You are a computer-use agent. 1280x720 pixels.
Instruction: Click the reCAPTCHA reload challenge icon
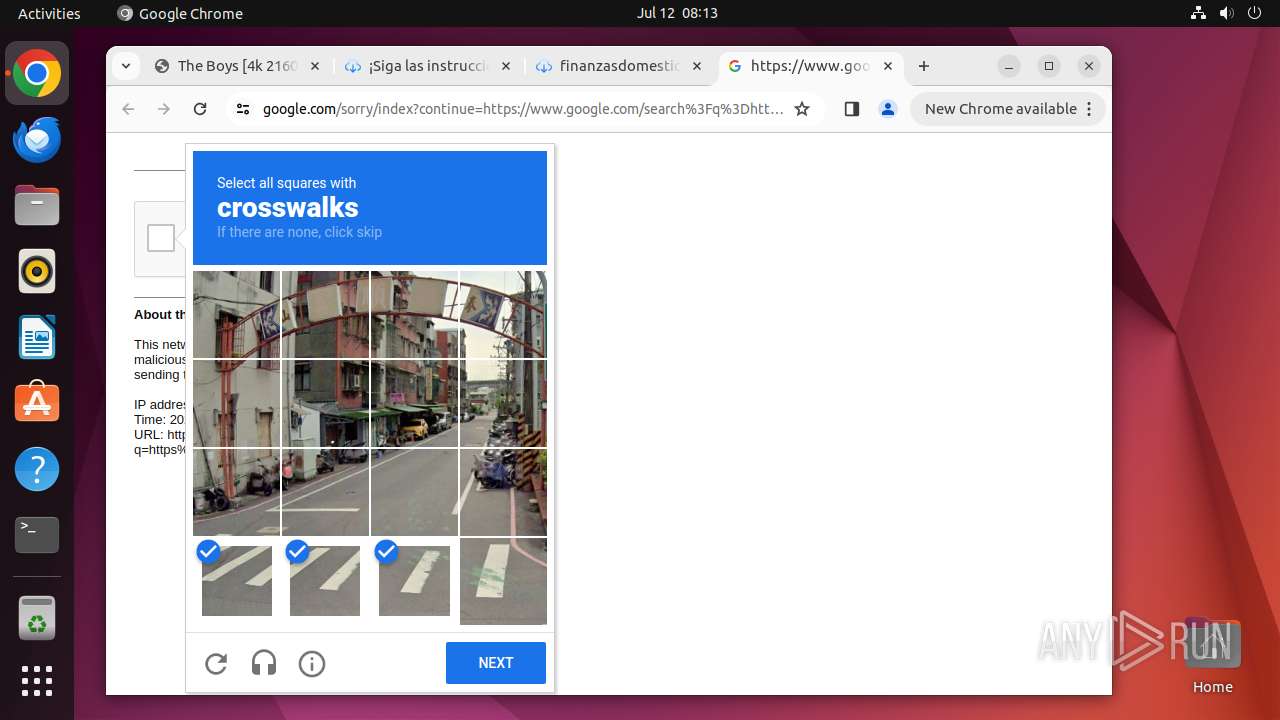click(216, 663)
